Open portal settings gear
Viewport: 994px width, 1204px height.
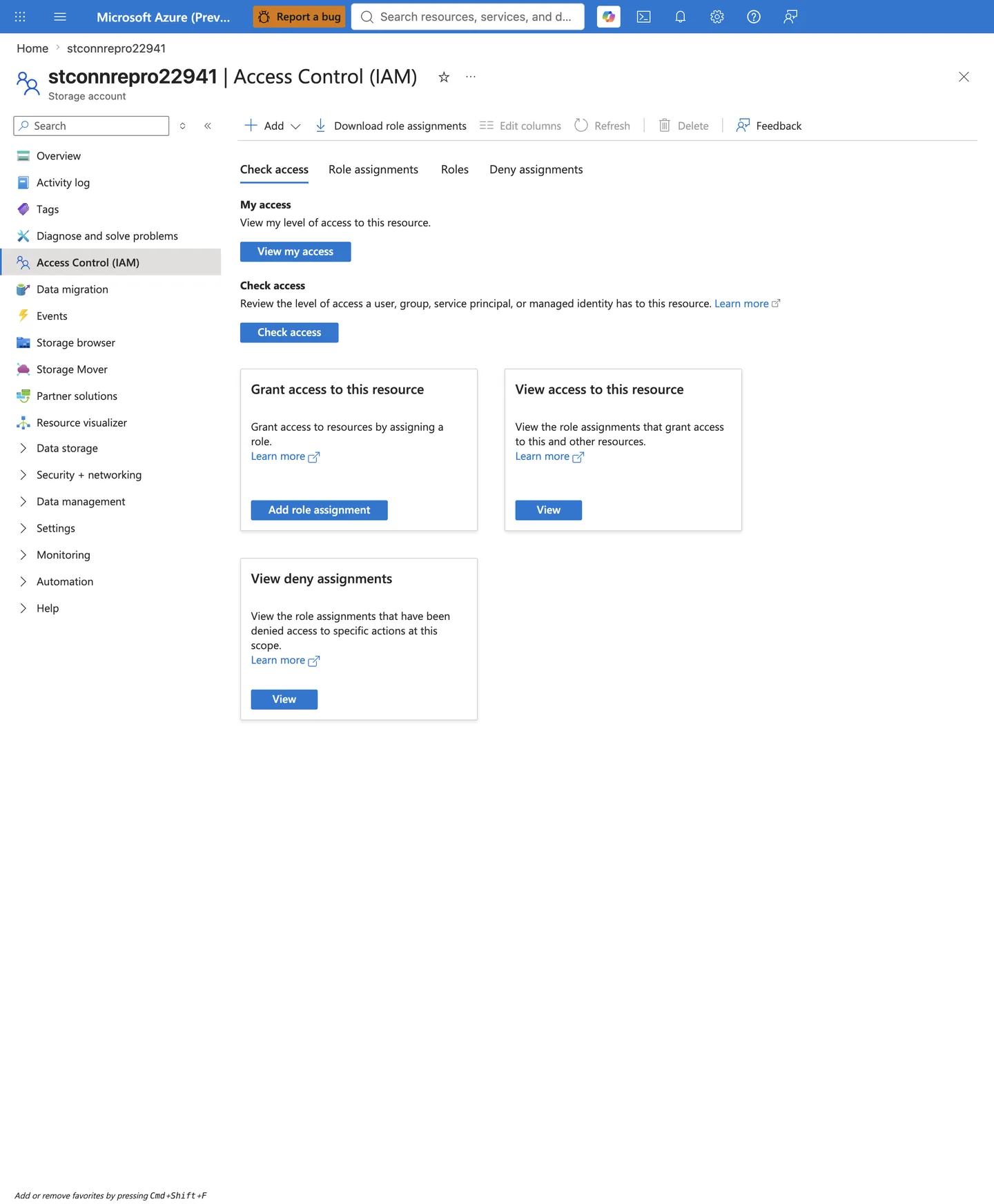717,17
